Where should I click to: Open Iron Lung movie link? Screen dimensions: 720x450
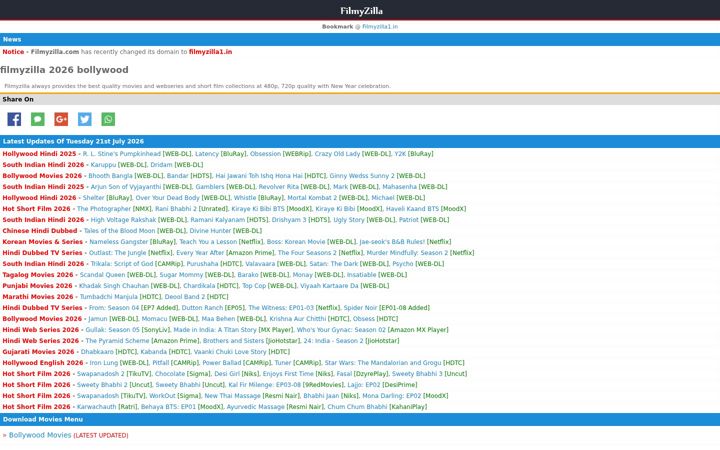click(x=104, y=363)
